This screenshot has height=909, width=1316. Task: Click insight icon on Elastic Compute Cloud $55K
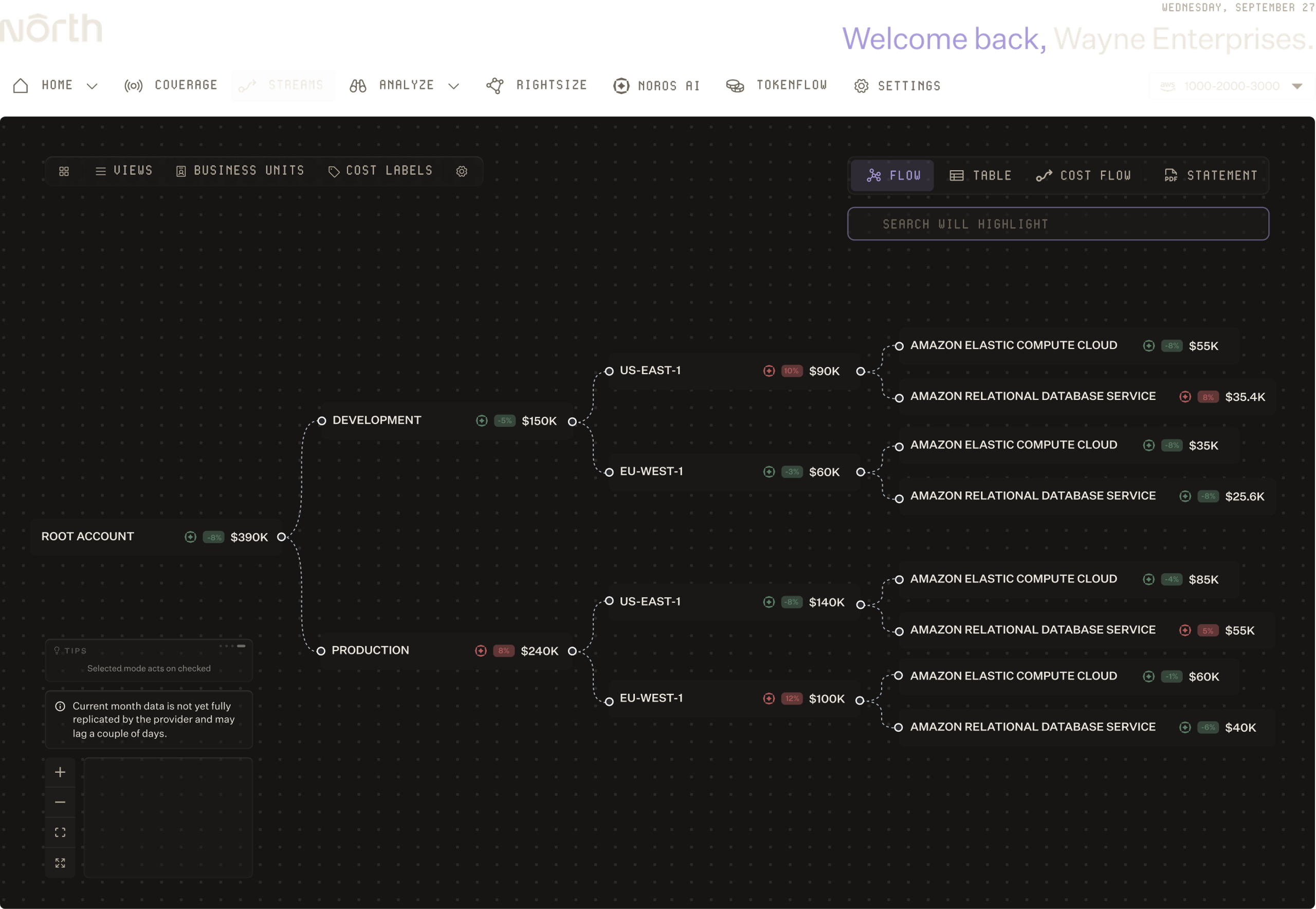tap(1149, 346)
